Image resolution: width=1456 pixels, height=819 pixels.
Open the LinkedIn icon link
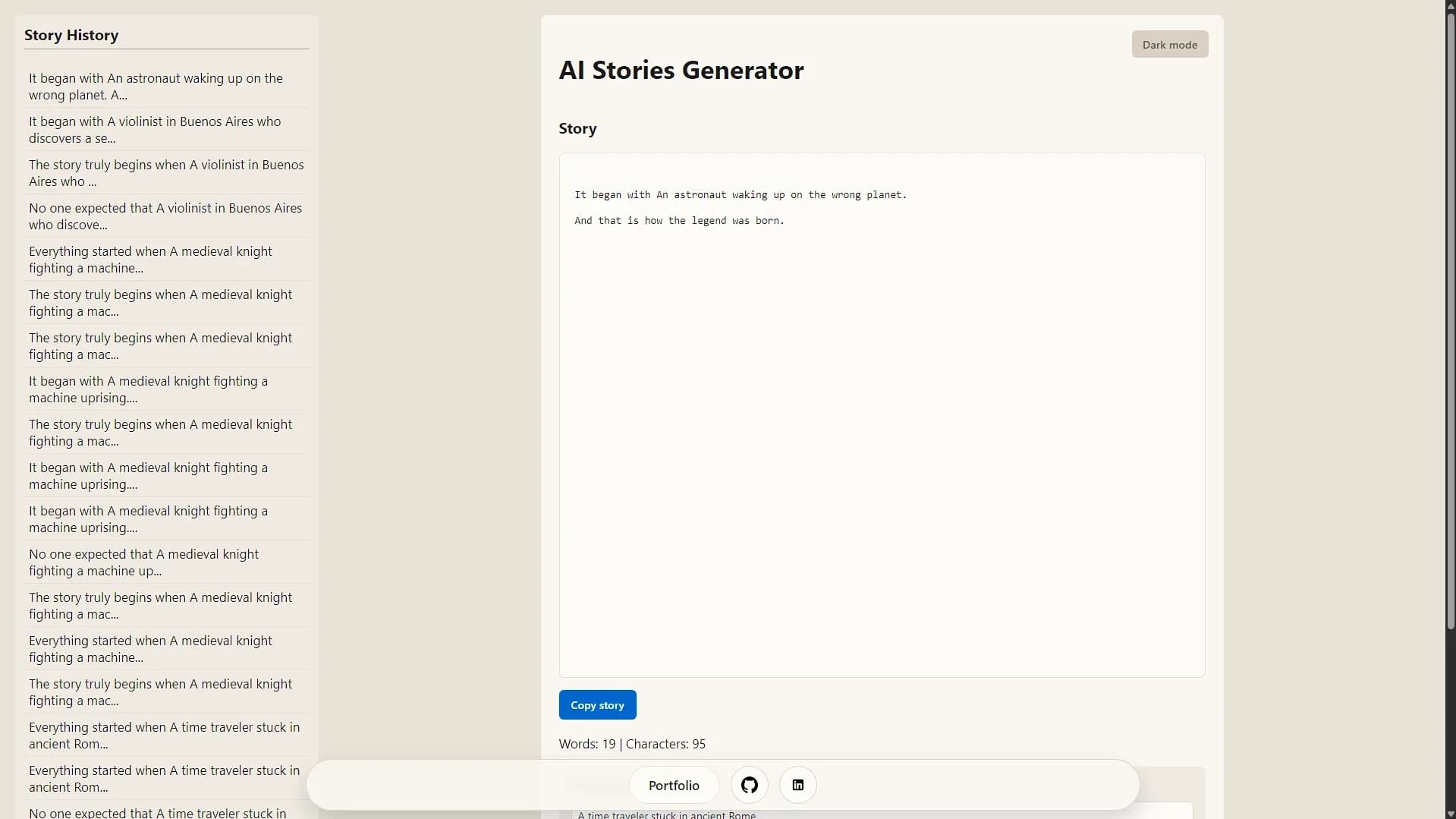tap(797, 785)
